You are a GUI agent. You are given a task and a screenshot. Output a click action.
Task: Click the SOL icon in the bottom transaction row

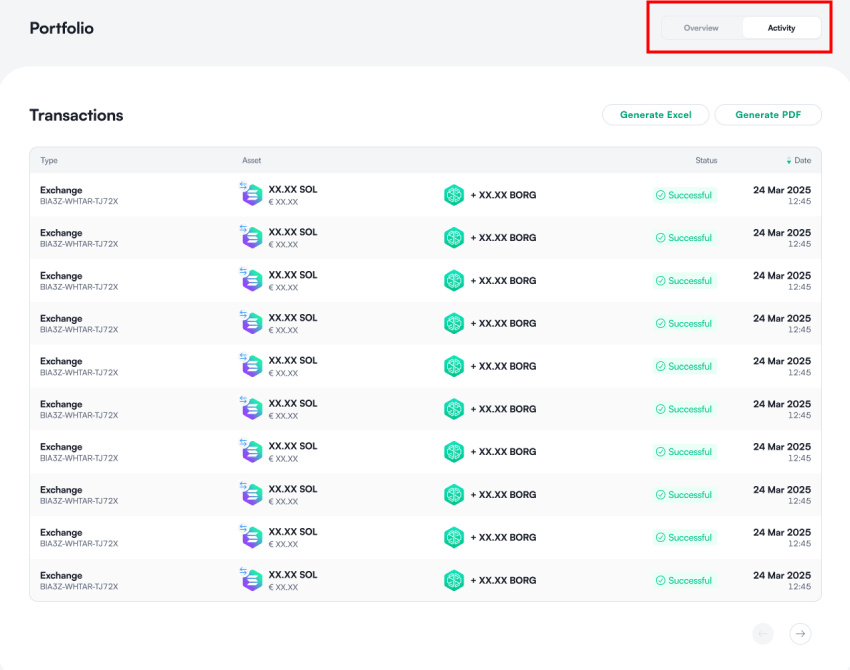tap(251, 580)
